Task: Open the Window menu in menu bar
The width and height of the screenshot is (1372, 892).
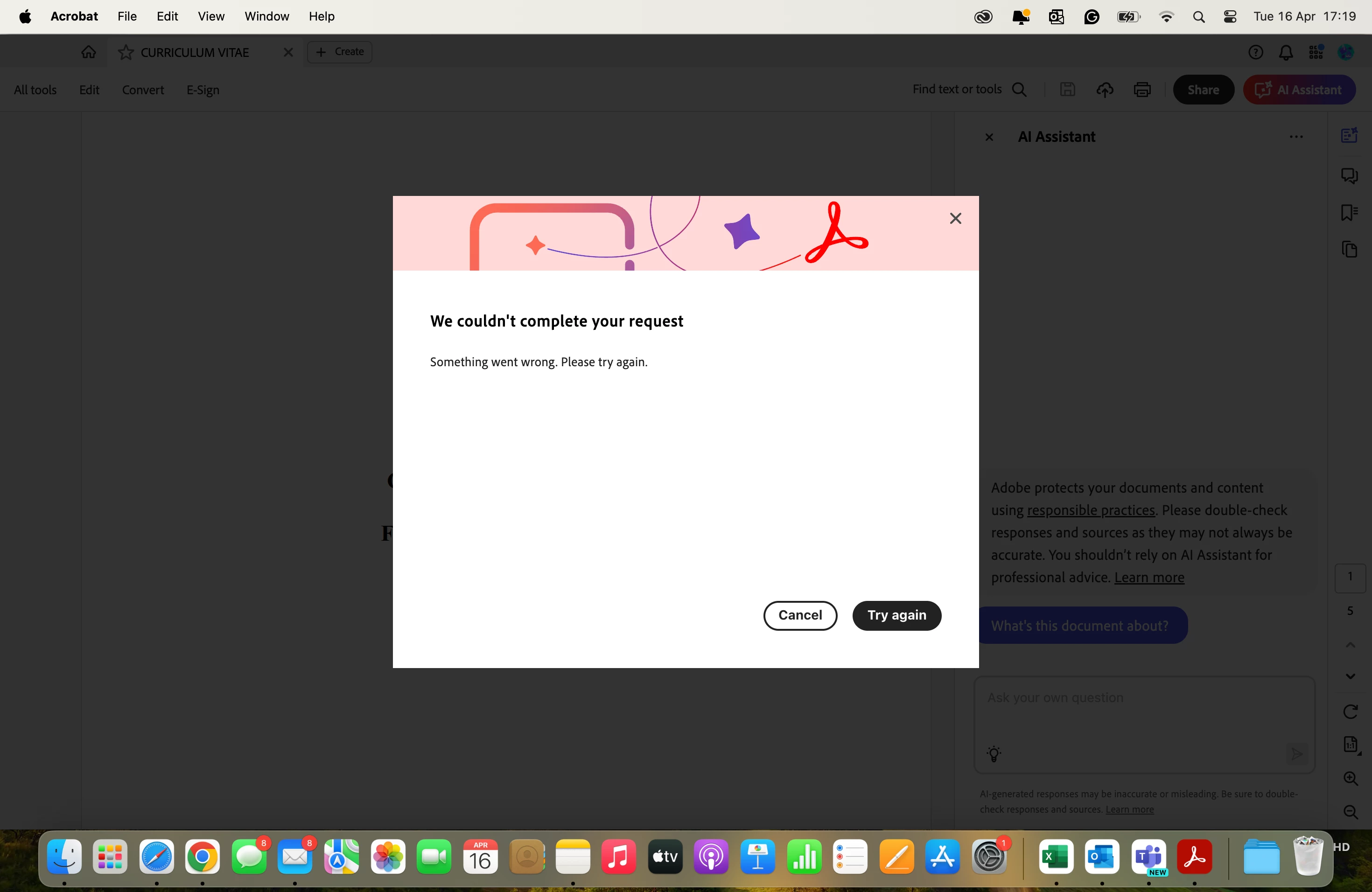Action: coord(266,16)
